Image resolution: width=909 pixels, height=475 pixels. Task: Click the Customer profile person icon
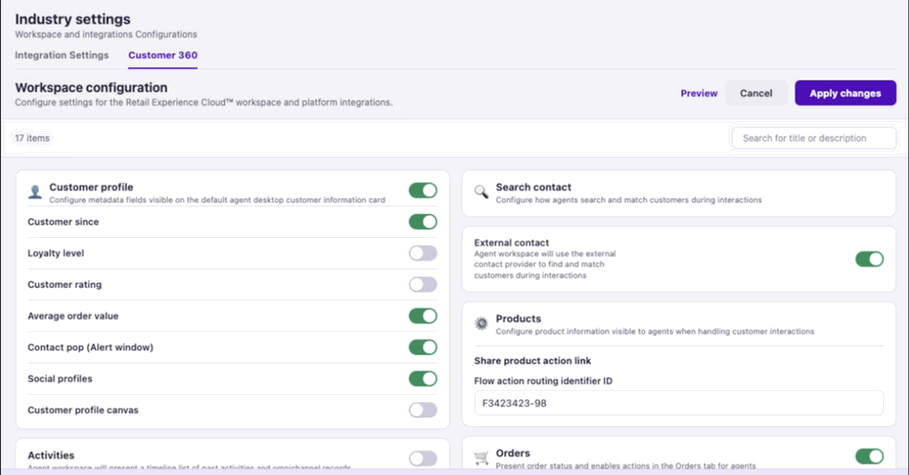(35, 192)
